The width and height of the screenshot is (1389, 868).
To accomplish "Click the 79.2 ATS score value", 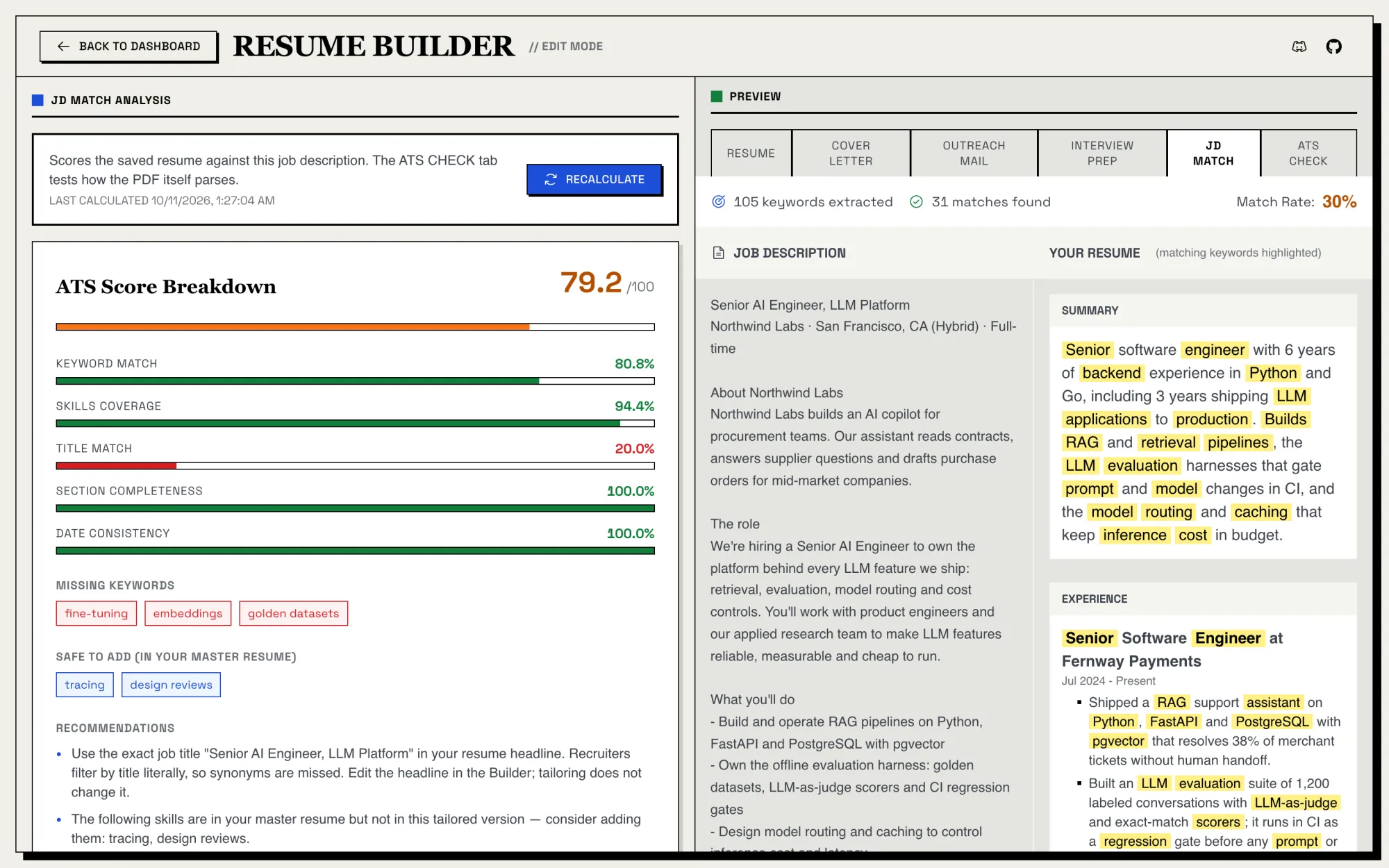I will click(x=591, y=283).
